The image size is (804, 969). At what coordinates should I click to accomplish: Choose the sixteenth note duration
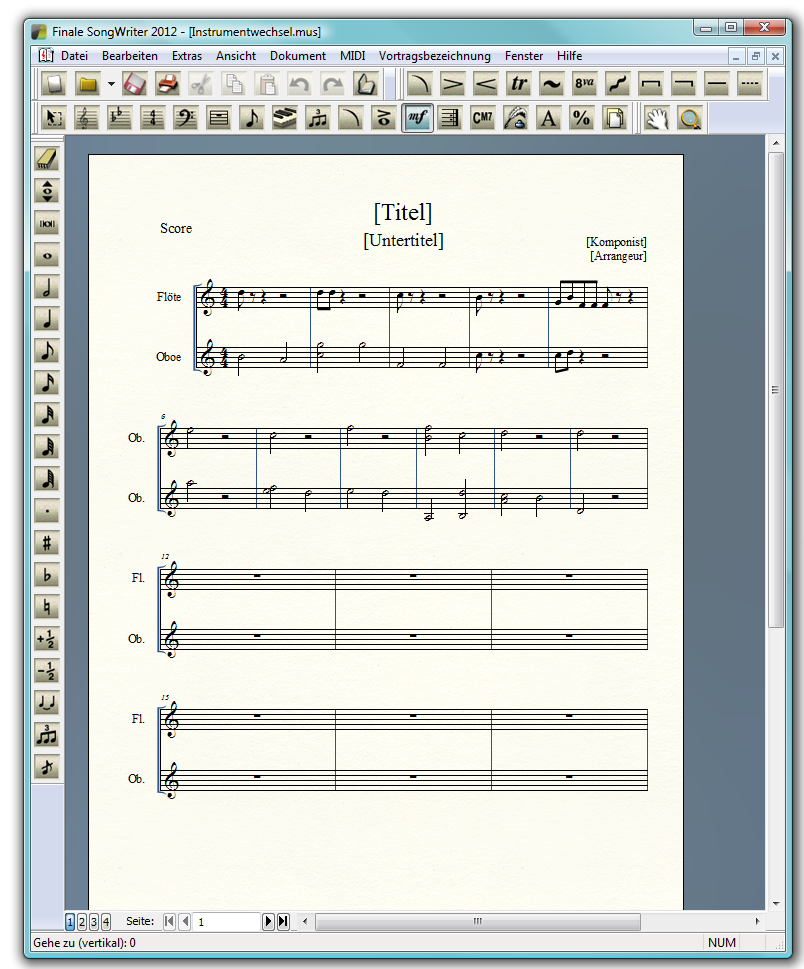(x=48, y=383)
